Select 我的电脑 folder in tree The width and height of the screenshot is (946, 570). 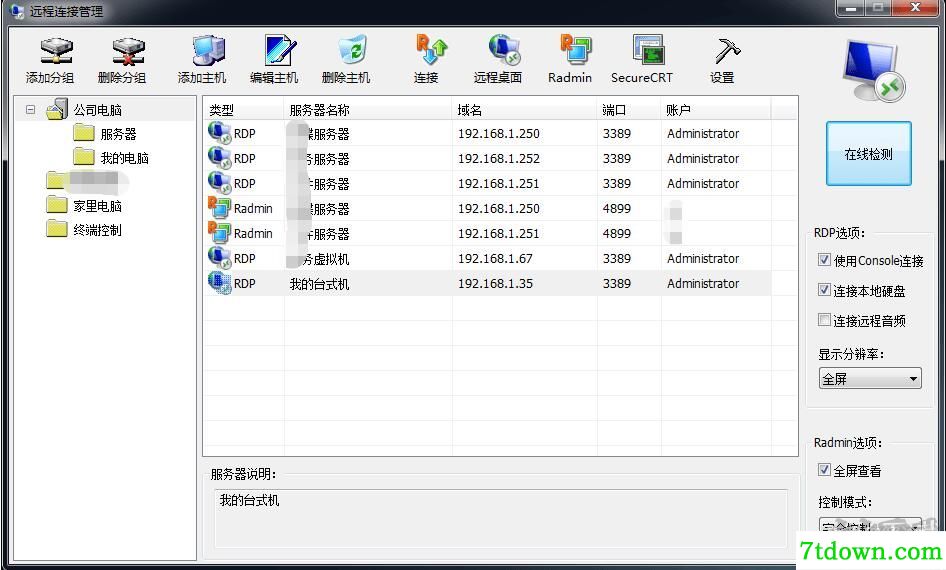(124, 158)
